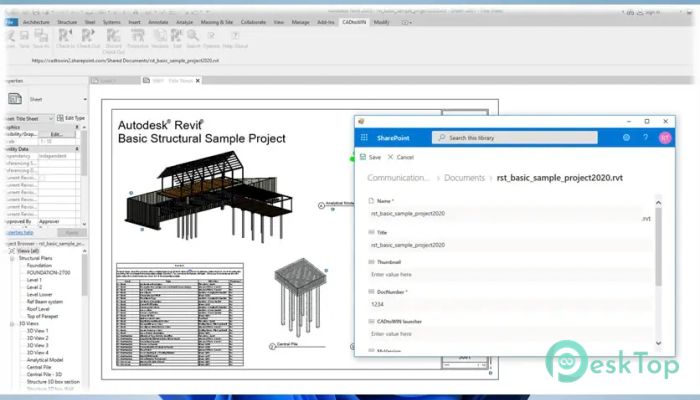Select Level 2 structural plan

click(34, 288)
